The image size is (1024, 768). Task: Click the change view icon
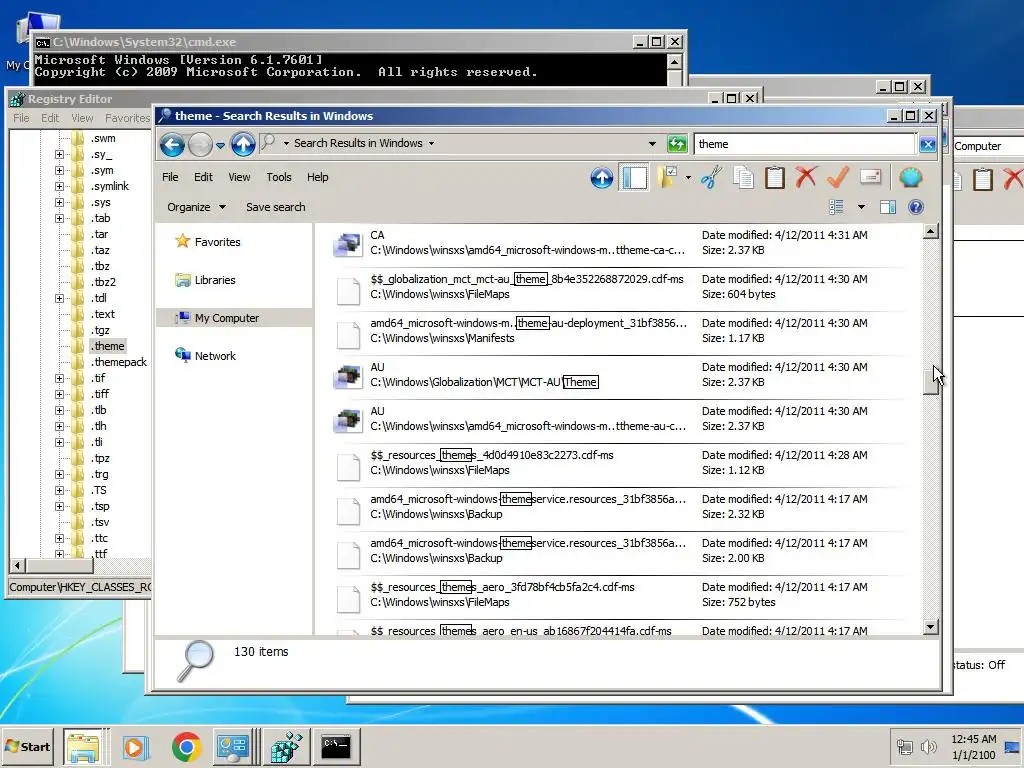click(x=837, y=207)
